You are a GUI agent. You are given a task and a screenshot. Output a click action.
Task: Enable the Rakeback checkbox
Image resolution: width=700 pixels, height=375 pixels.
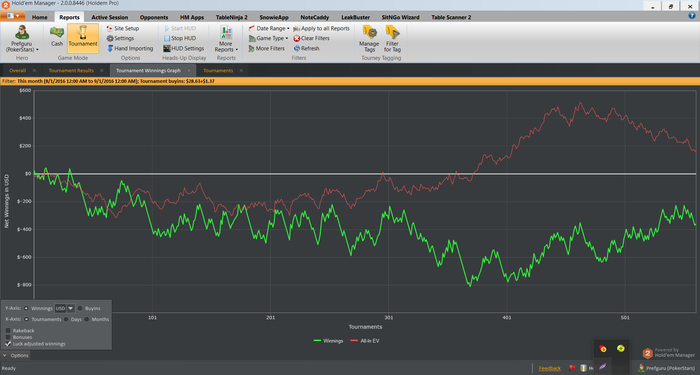[x=8, y=330]
